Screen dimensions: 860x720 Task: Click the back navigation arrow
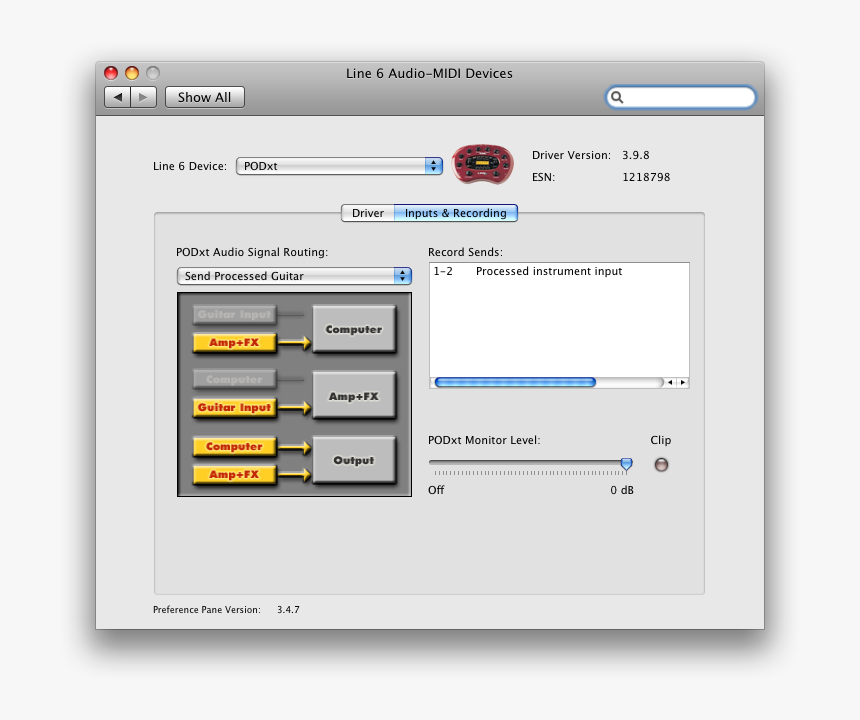(x=117, y=97)
